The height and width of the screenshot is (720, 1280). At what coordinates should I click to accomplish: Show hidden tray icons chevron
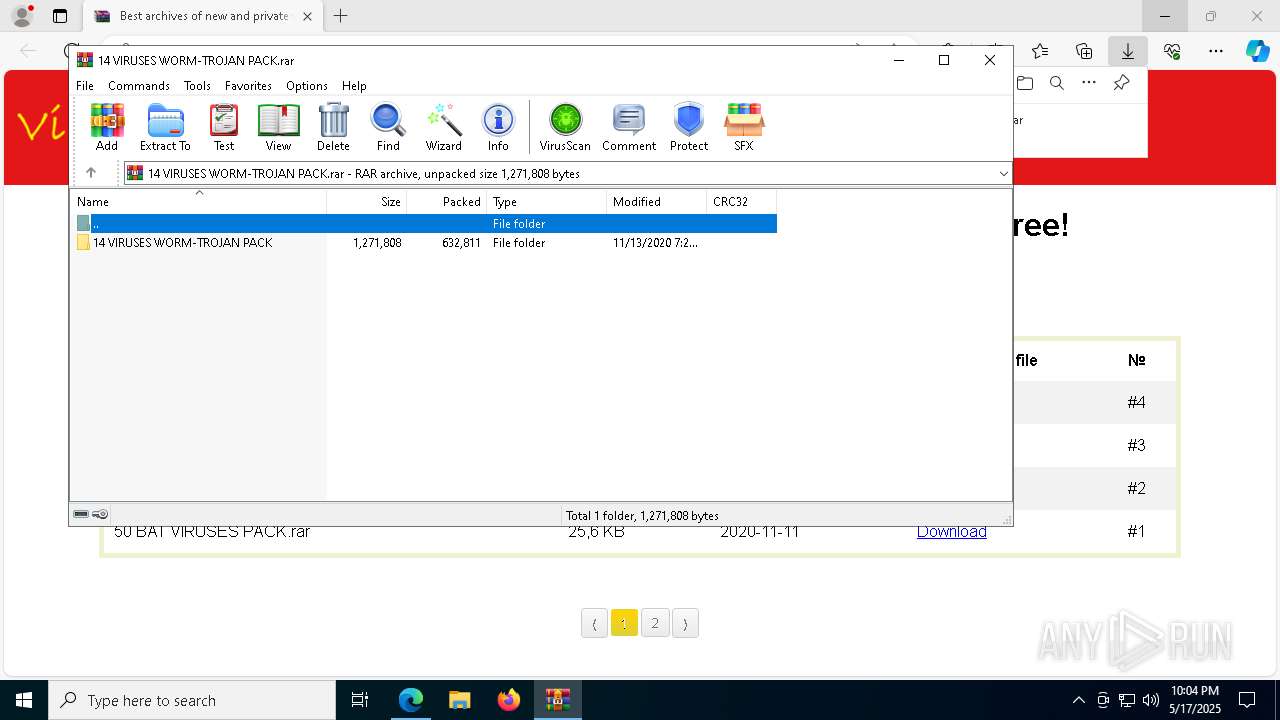click(x=1078, y=700)
